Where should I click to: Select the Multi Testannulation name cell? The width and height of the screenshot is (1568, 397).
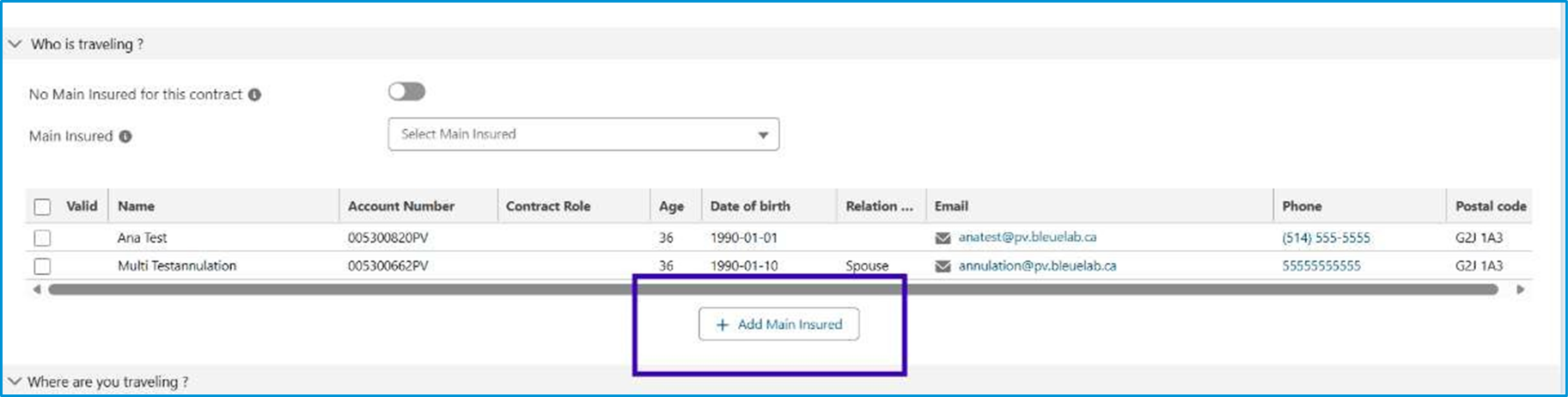(177, 266)
